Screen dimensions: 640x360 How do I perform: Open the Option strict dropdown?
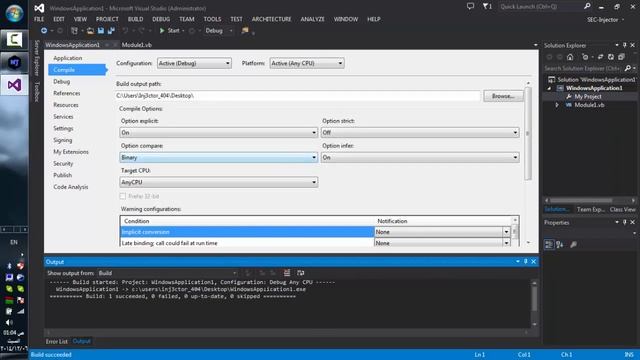(x=420, y=133)
